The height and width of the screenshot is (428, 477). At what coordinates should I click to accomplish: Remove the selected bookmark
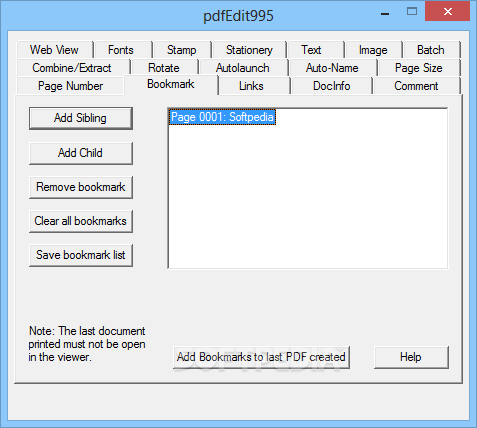81,187
